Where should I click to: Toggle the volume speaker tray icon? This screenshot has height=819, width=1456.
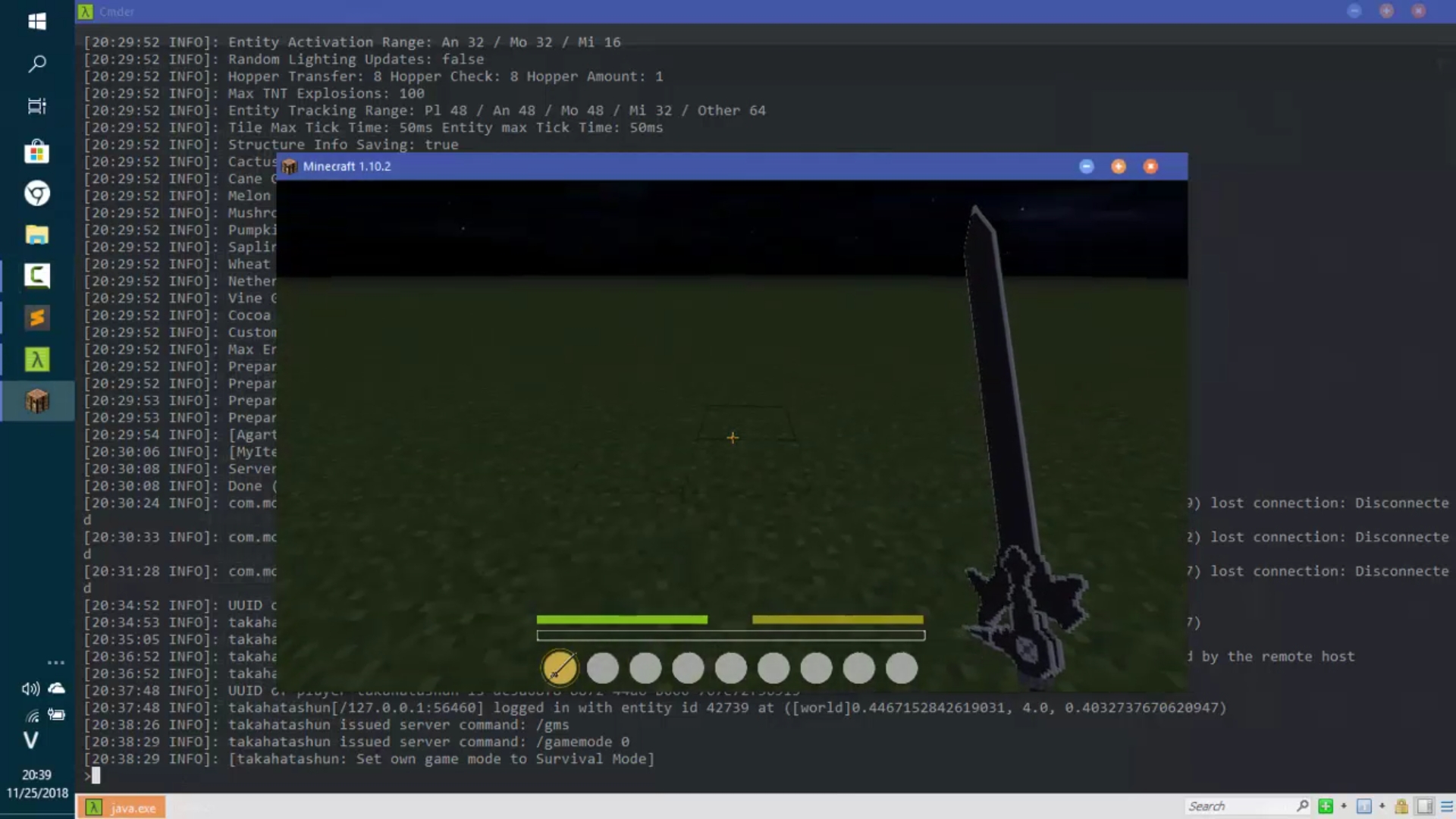(30, 689)
